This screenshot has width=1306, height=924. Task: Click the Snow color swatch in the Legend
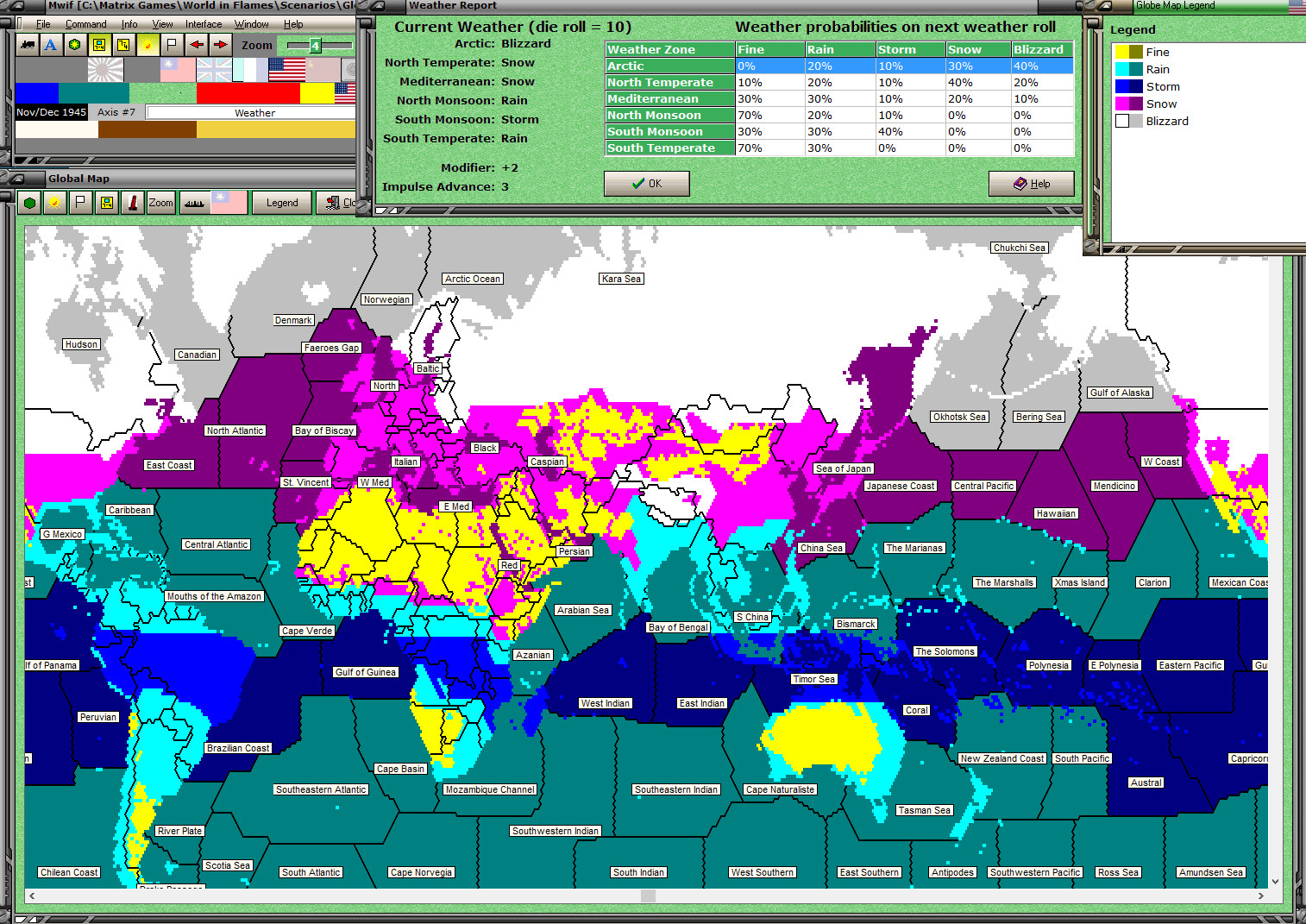coord(1129,104)
